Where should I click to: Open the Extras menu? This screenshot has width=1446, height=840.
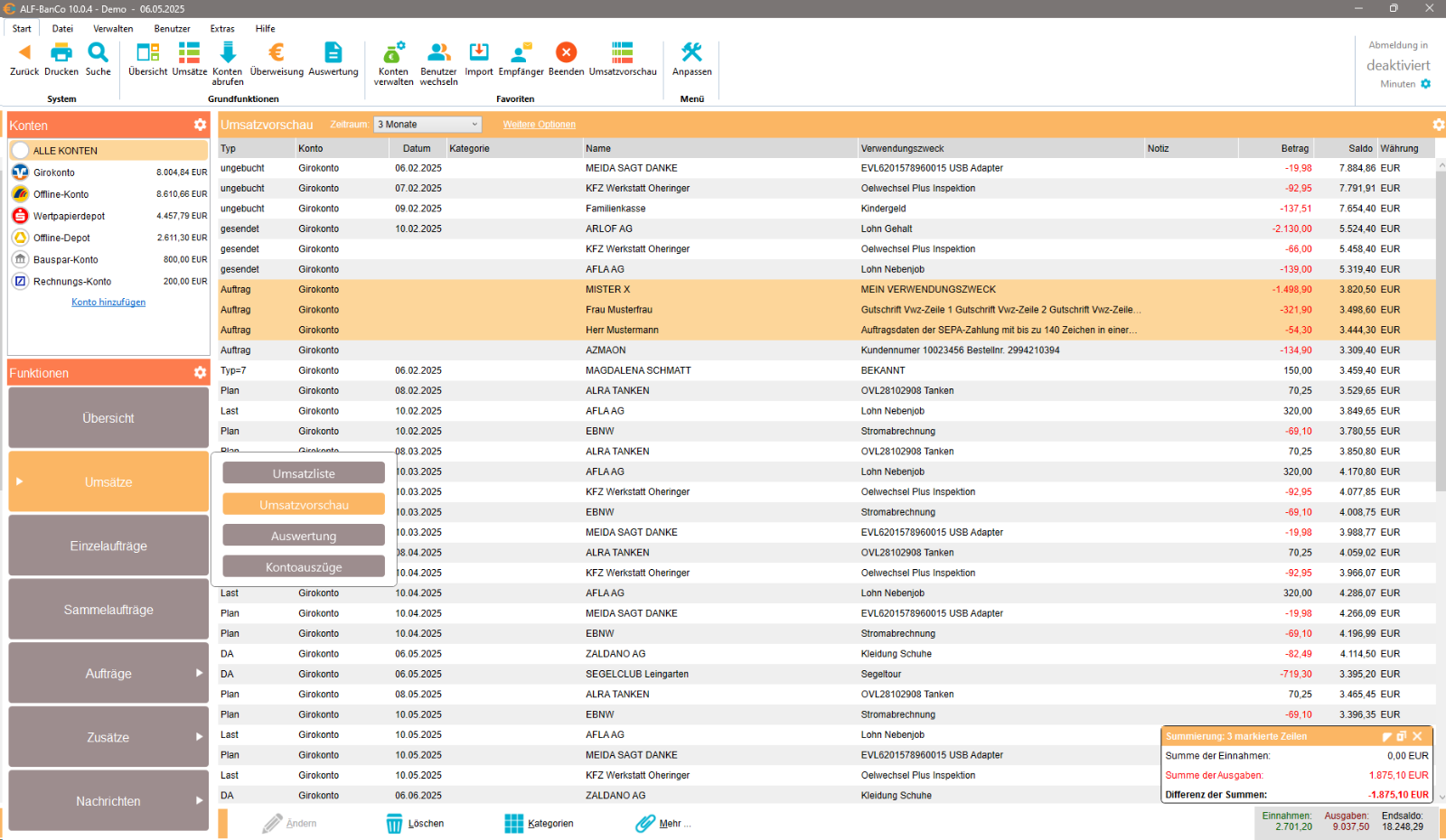[x=222, y=29]
